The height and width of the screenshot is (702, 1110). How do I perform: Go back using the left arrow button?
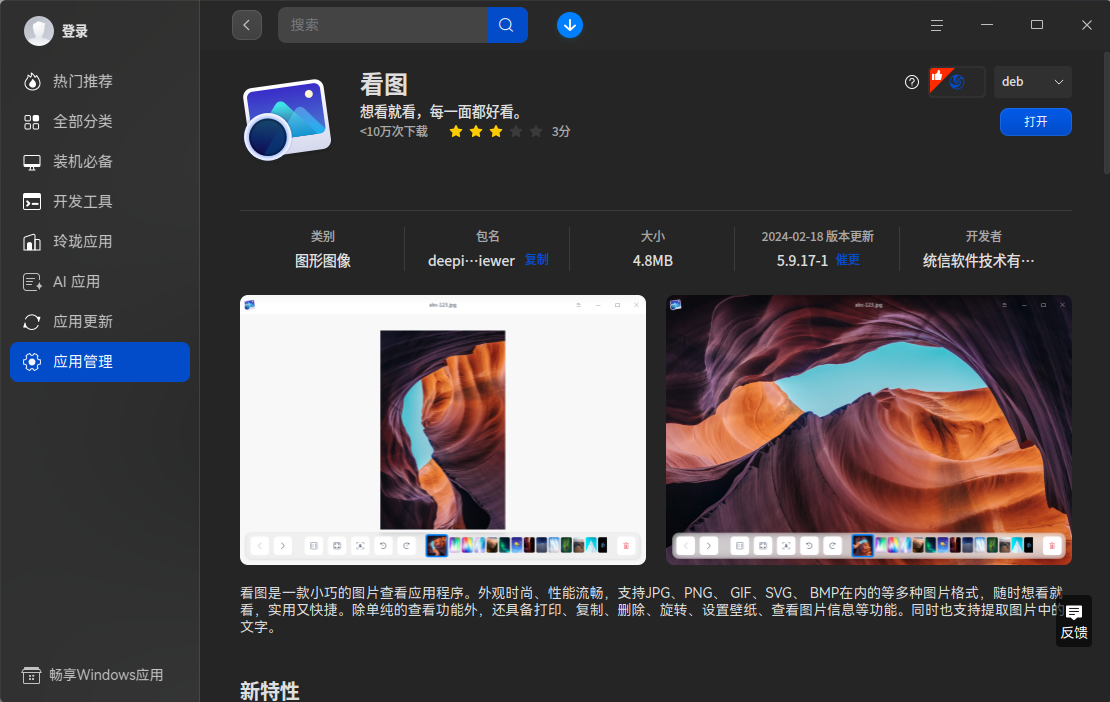tap(247, 25)
